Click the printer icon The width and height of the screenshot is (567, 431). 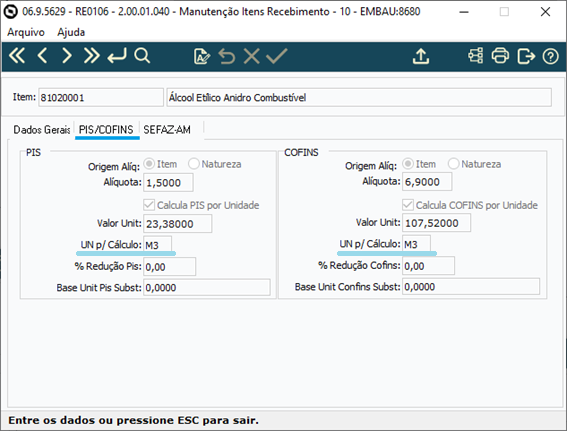click(x=500, y=56)
